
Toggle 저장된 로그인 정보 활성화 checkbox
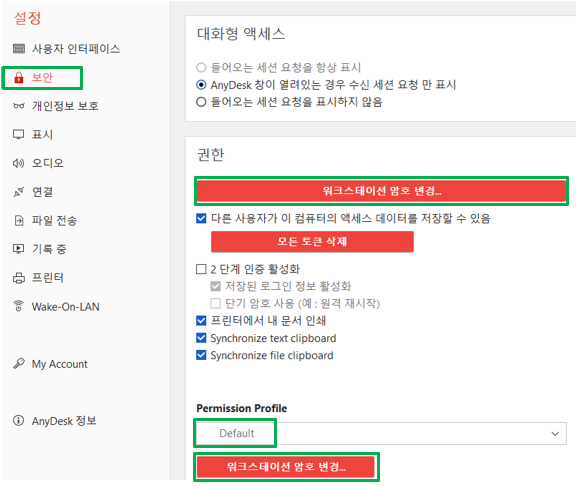pos(215,286)
